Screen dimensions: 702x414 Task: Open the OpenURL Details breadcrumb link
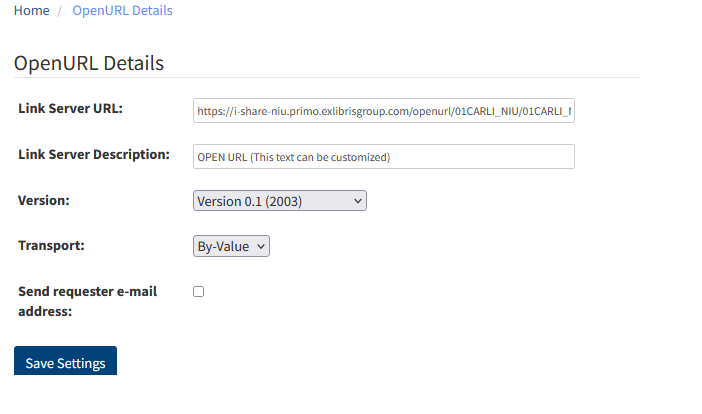click(122, 10)
